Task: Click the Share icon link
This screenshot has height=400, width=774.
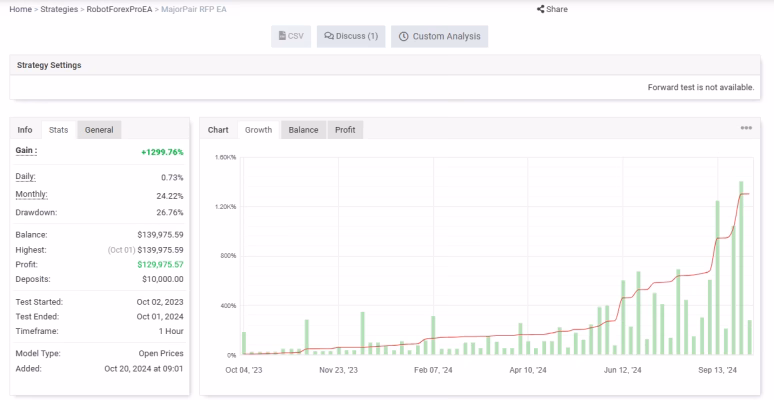Action: 552,9
